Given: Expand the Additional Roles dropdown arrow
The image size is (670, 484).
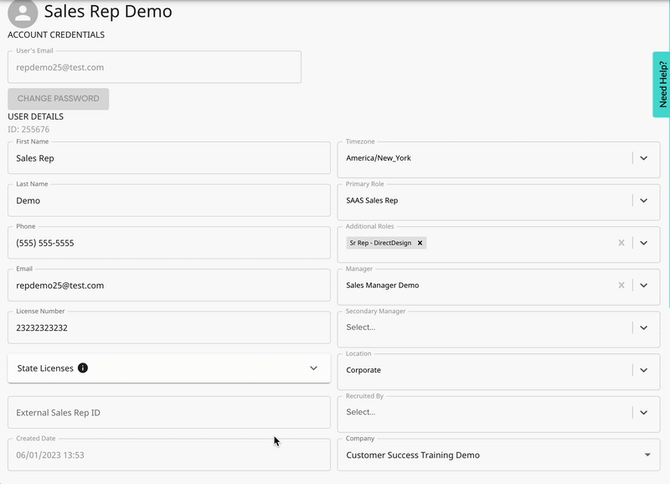Looking at the screenshot, I should [644, 243].
